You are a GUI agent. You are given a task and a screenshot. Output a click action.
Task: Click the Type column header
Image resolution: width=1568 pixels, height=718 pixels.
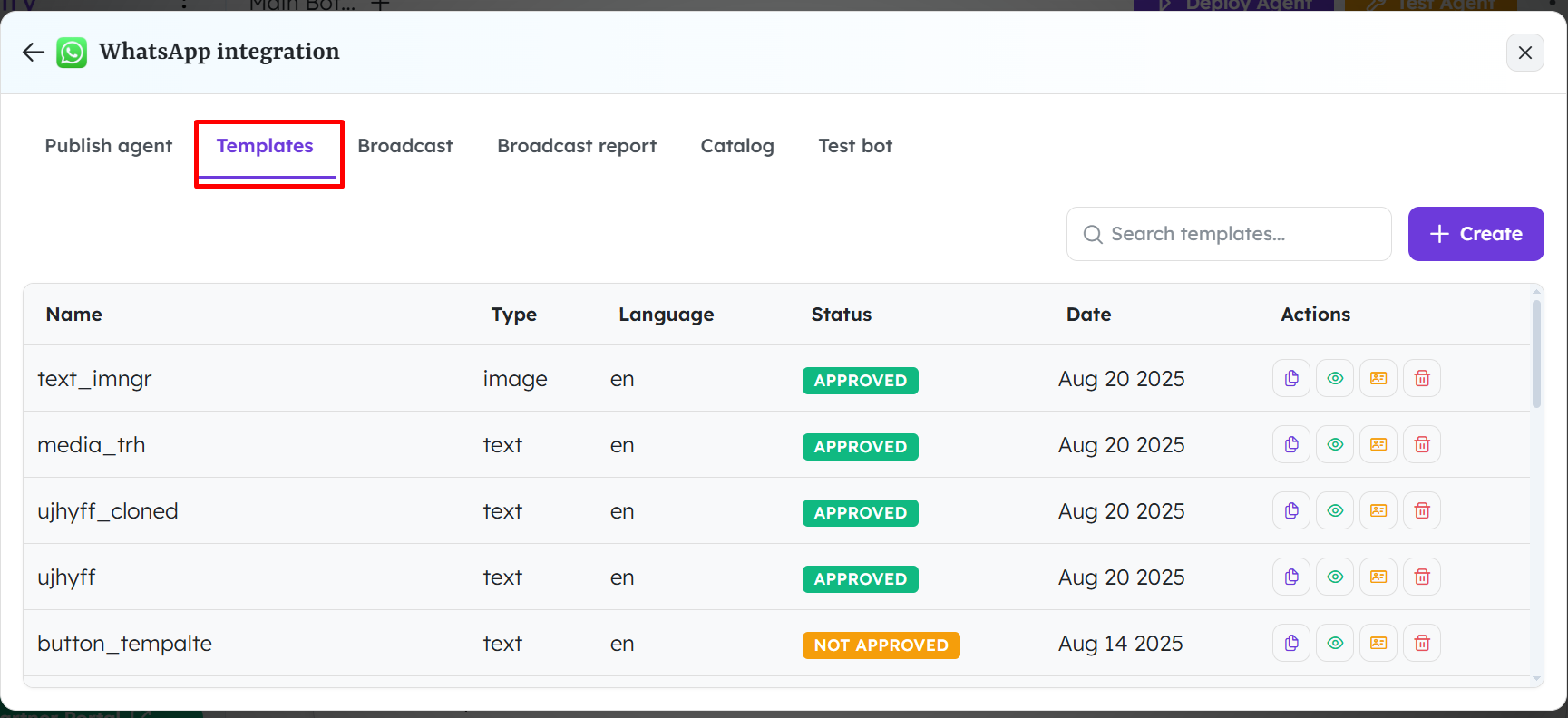pyautogui.click(x=514, y=315)
